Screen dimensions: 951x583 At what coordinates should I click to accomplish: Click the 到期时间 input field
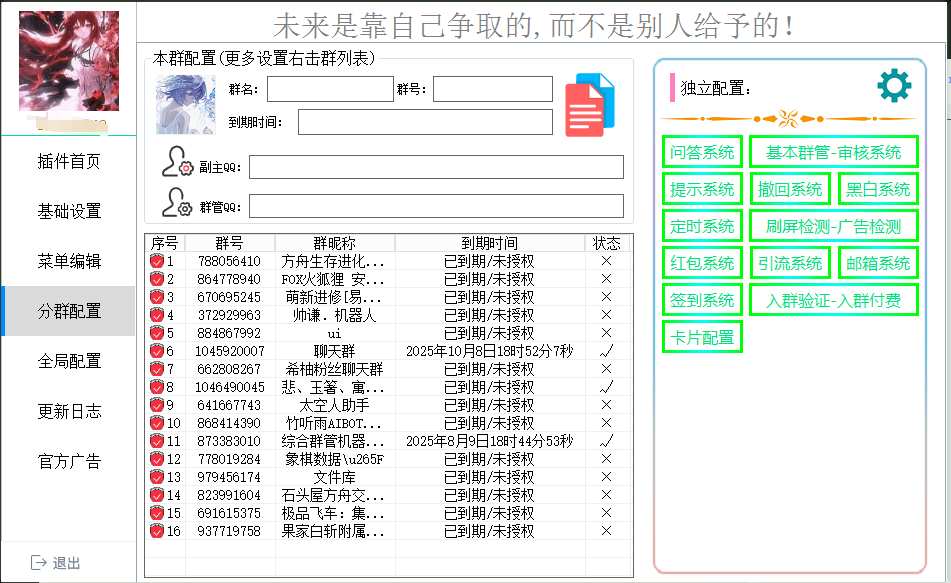(x=425, y=123)
